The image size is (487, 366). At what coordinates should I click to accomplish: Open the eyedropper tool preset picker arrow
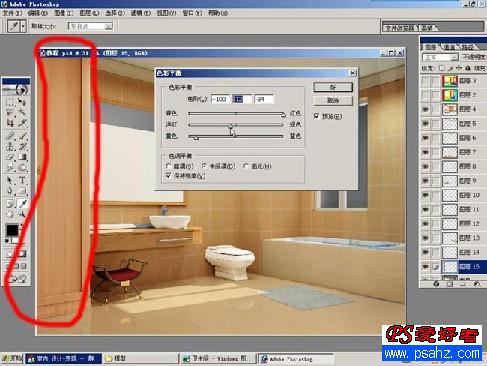click(x=23, y=26)
